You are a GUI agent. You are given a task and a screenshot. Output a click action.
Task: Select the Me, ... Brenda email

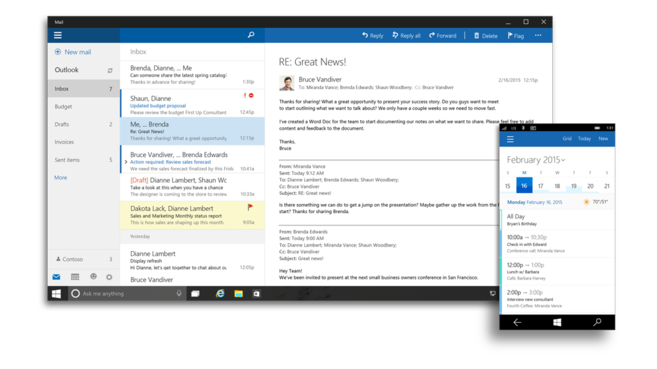point(192,131)
